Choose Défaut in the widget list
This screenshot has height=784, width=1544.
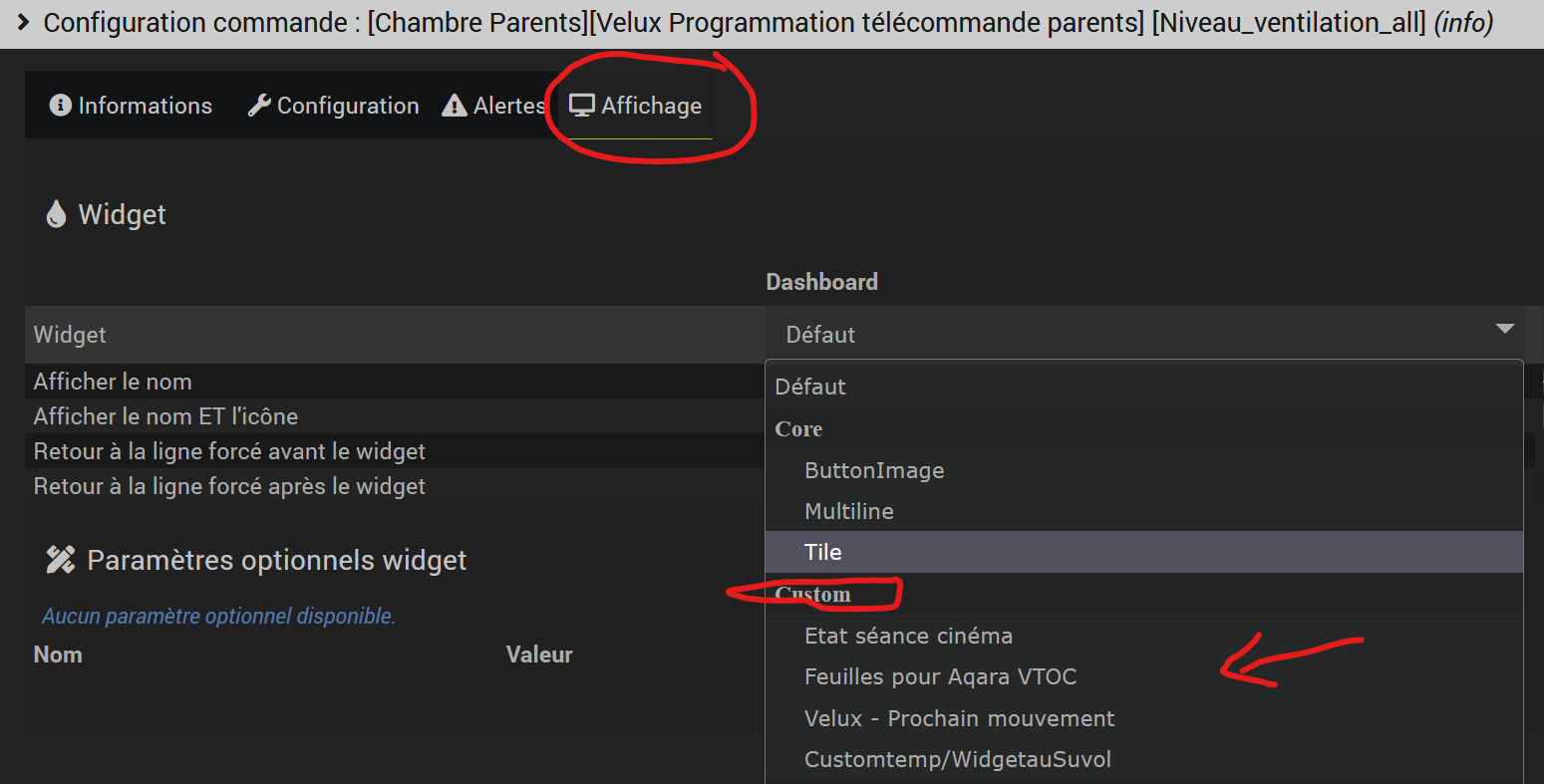pyautogui.click(x=810, y=387)
